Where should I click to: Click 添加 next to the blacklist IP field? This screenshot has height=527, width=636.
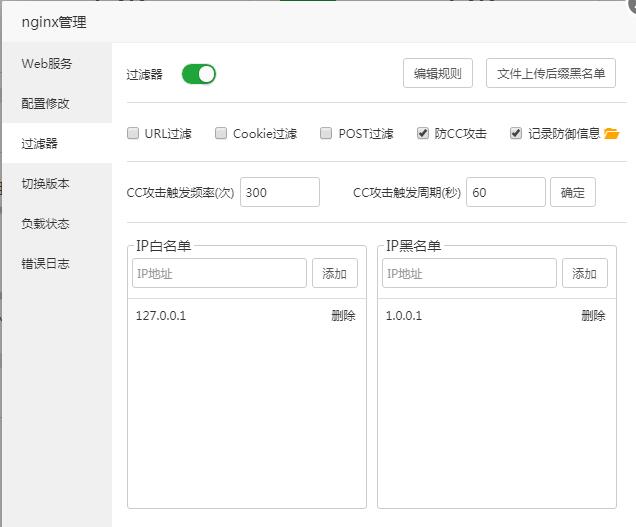pos(584,274)
